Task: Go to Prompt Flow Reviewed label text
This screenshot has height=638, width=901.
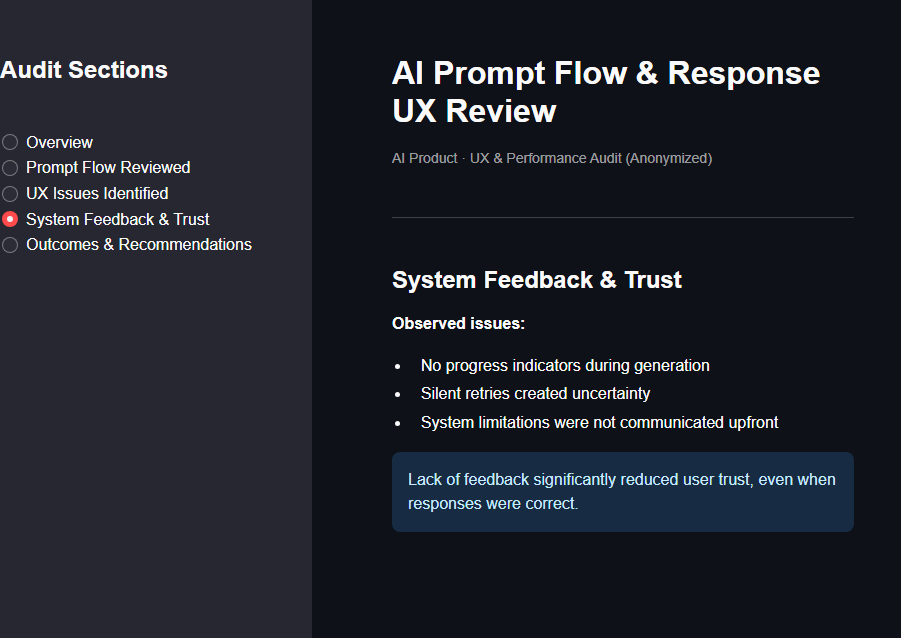Action: pyautogui.click(x=108, y=168)
